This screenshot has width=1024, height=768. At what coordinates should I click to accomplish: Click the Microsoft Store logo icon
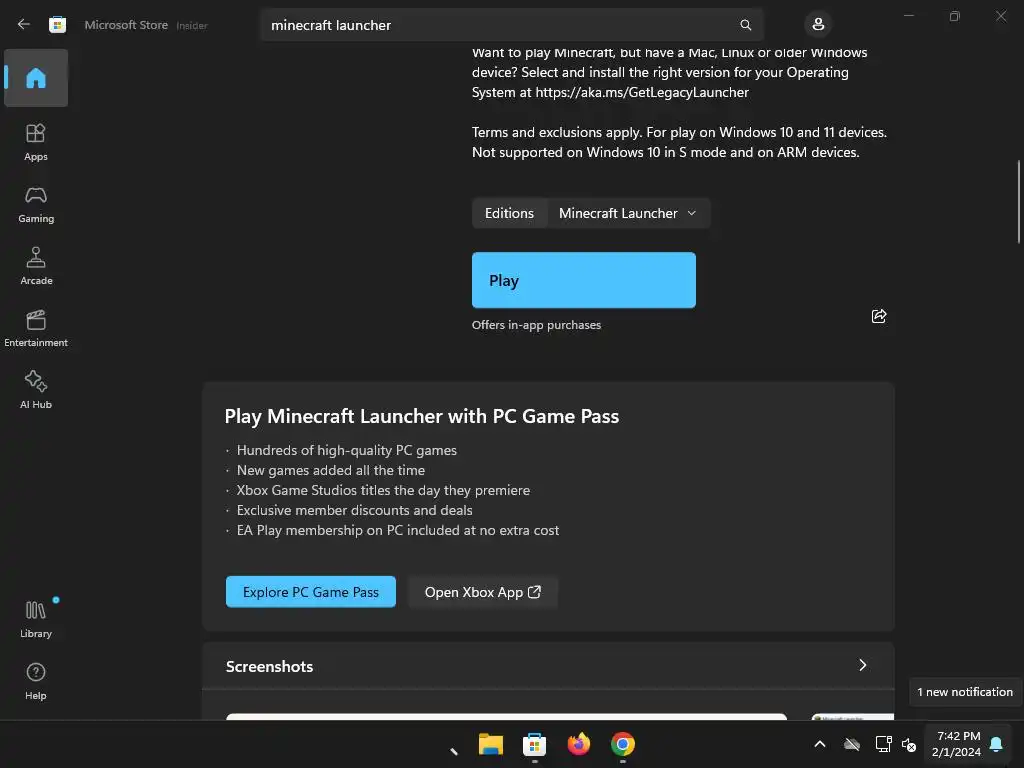click(x=57, y=25)
